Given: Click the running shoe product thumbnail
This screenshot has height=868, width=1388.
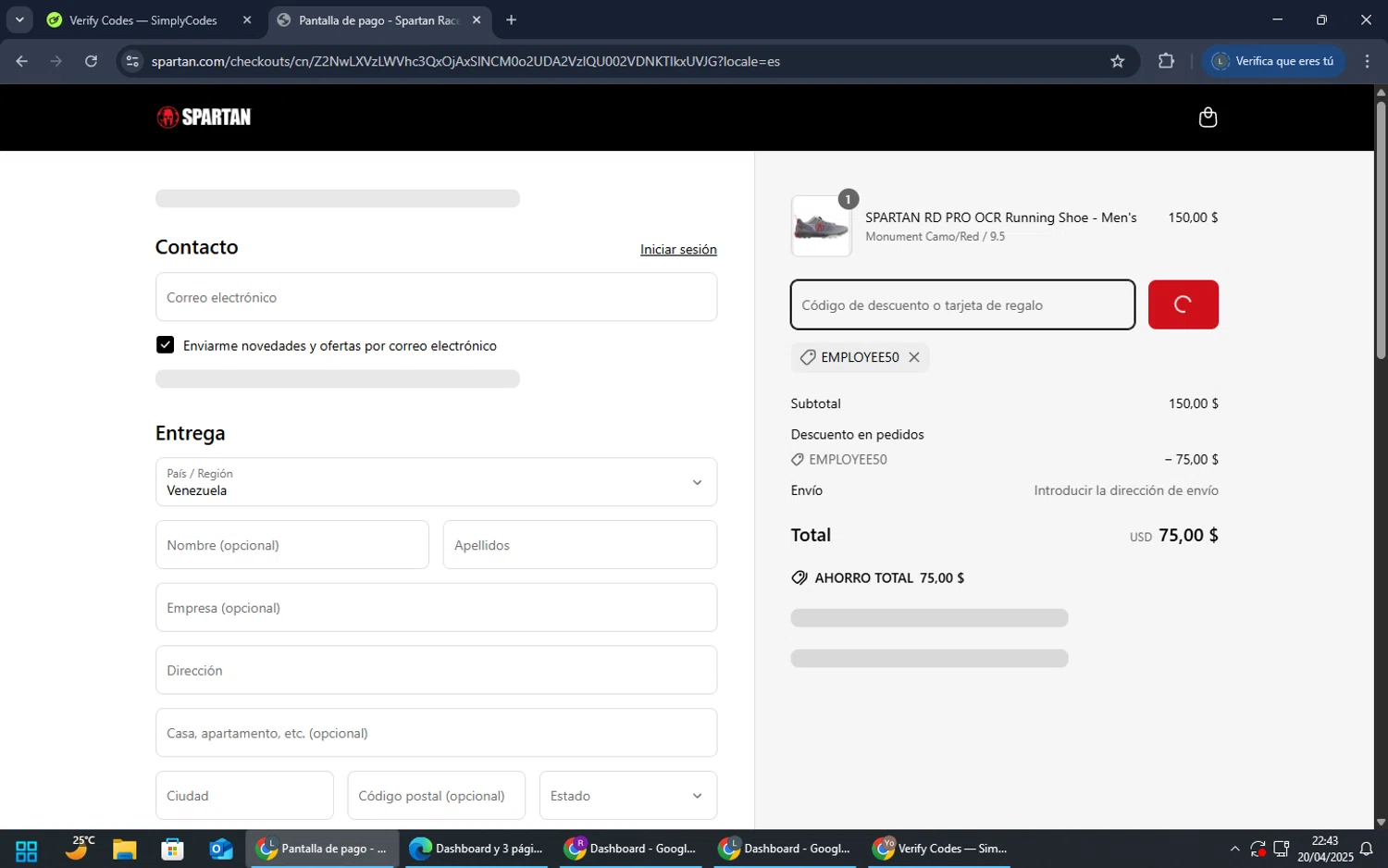Looking at the screenshot, I should [x=821, y=227].
